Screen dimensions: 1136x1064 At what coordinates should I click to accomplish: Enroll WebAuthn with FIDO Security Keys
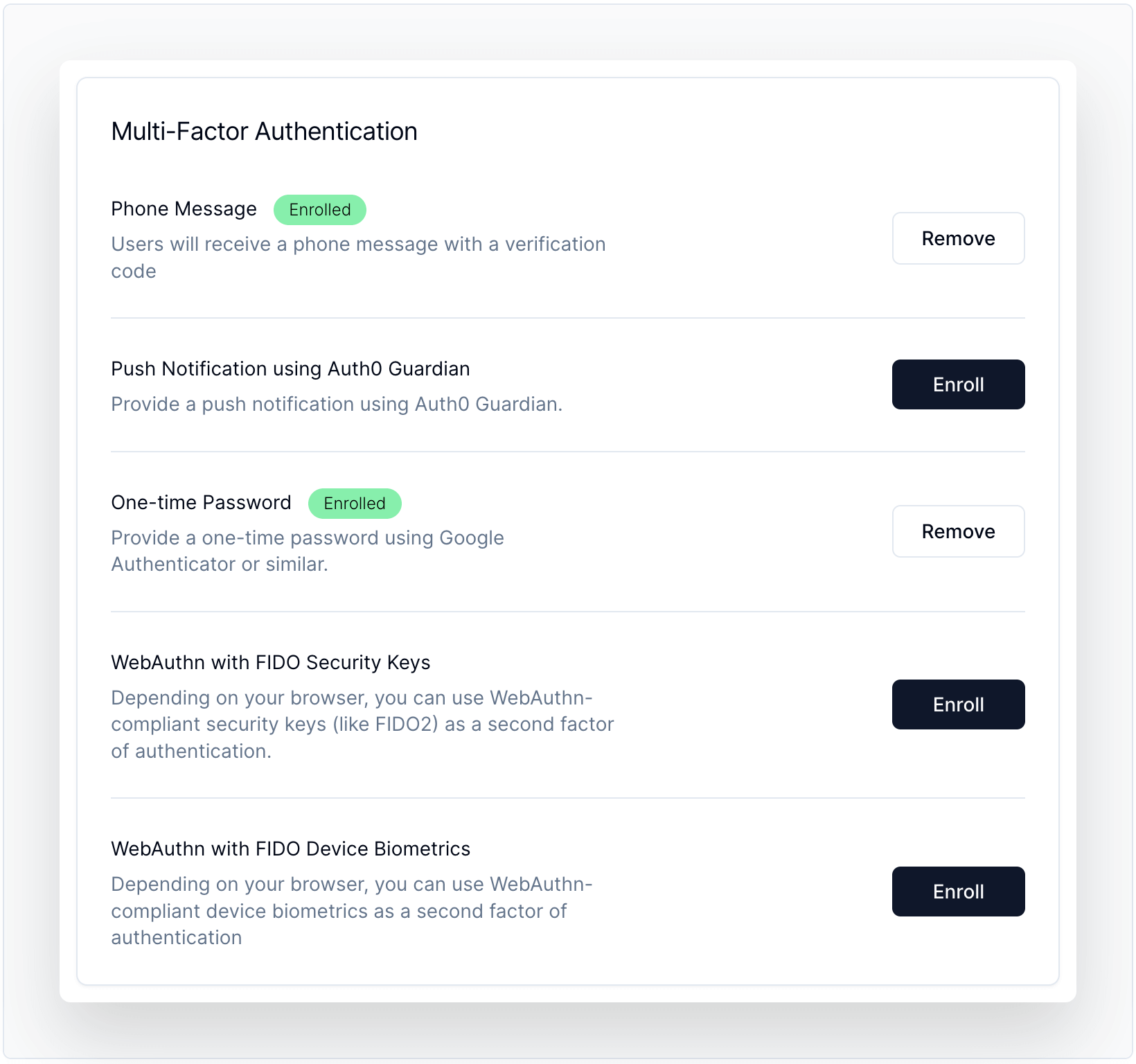click(958, 704)
